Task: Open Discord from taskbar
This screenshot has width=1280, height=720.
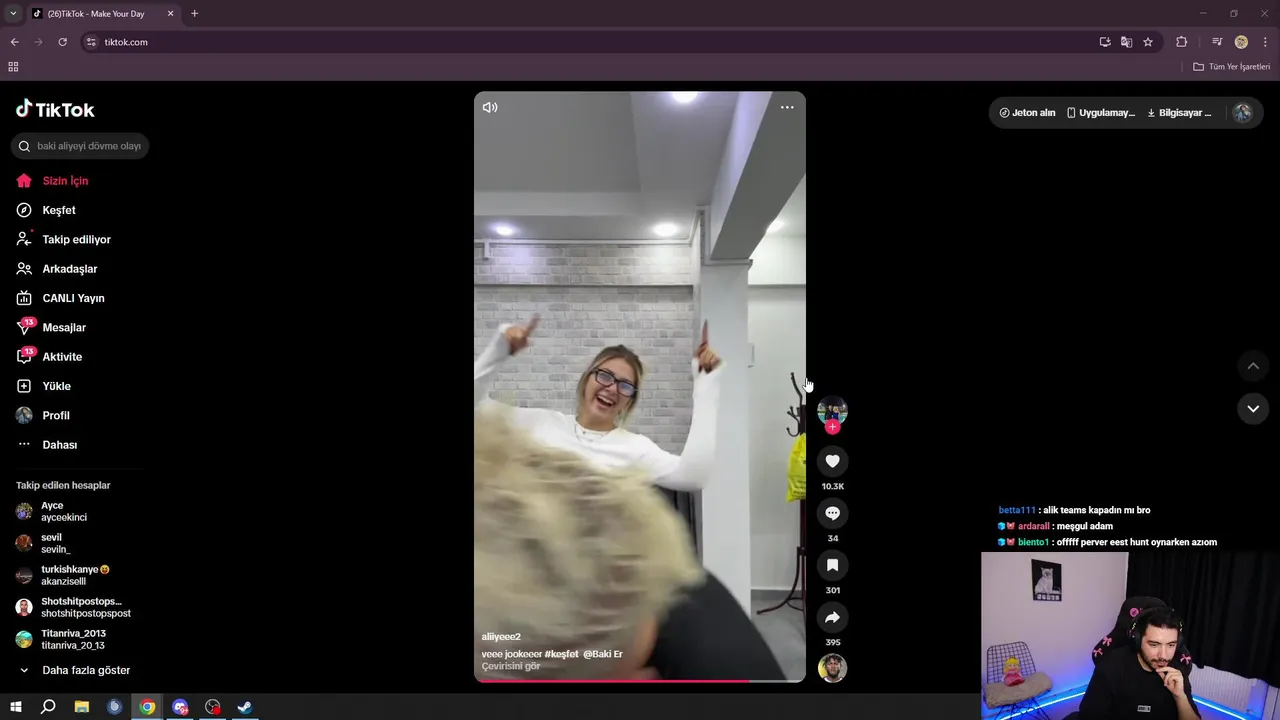Action: (x=180, y=707)
